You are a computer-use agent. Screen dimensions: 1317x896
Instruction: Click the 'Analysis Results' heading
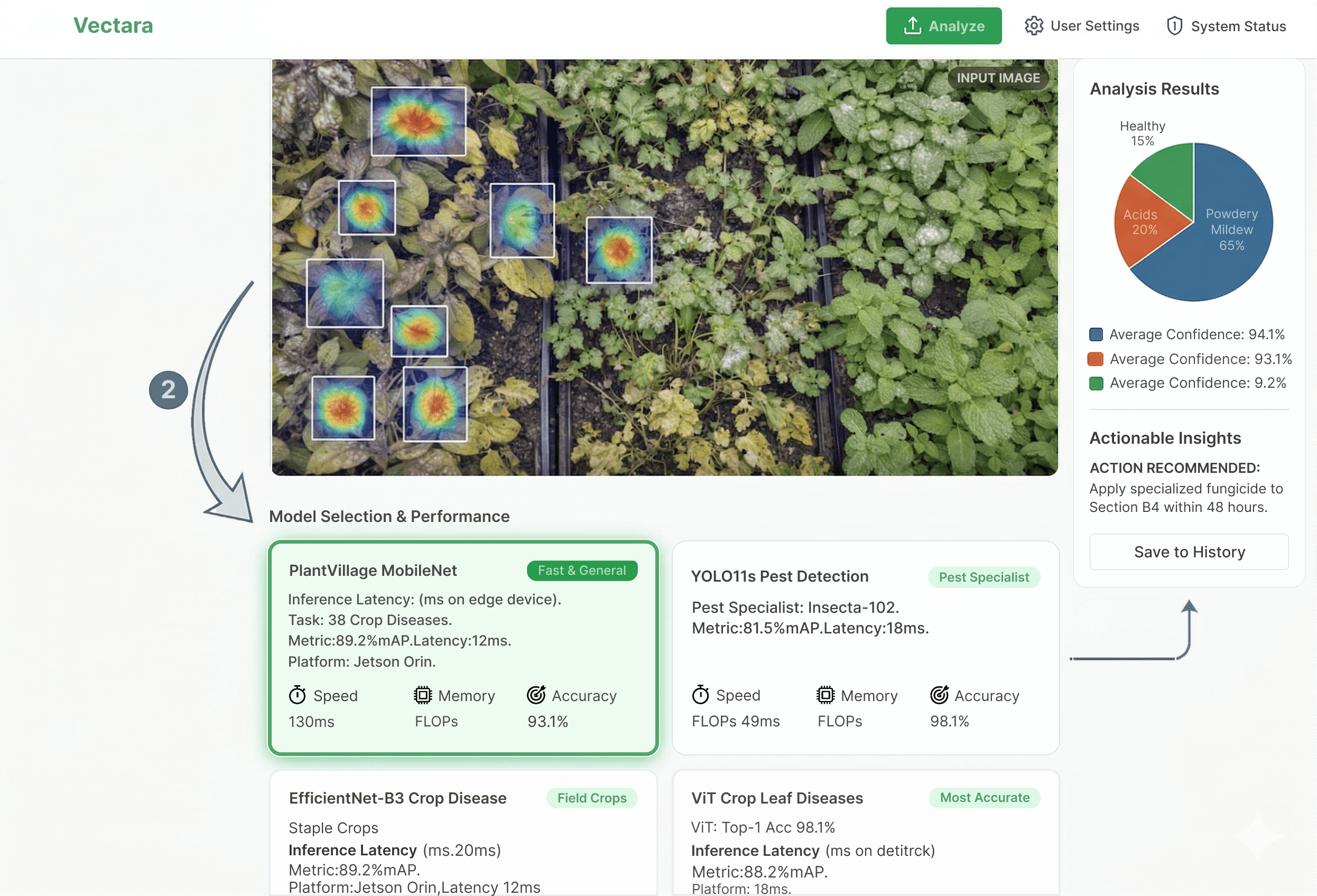(x=1154, y=89)
